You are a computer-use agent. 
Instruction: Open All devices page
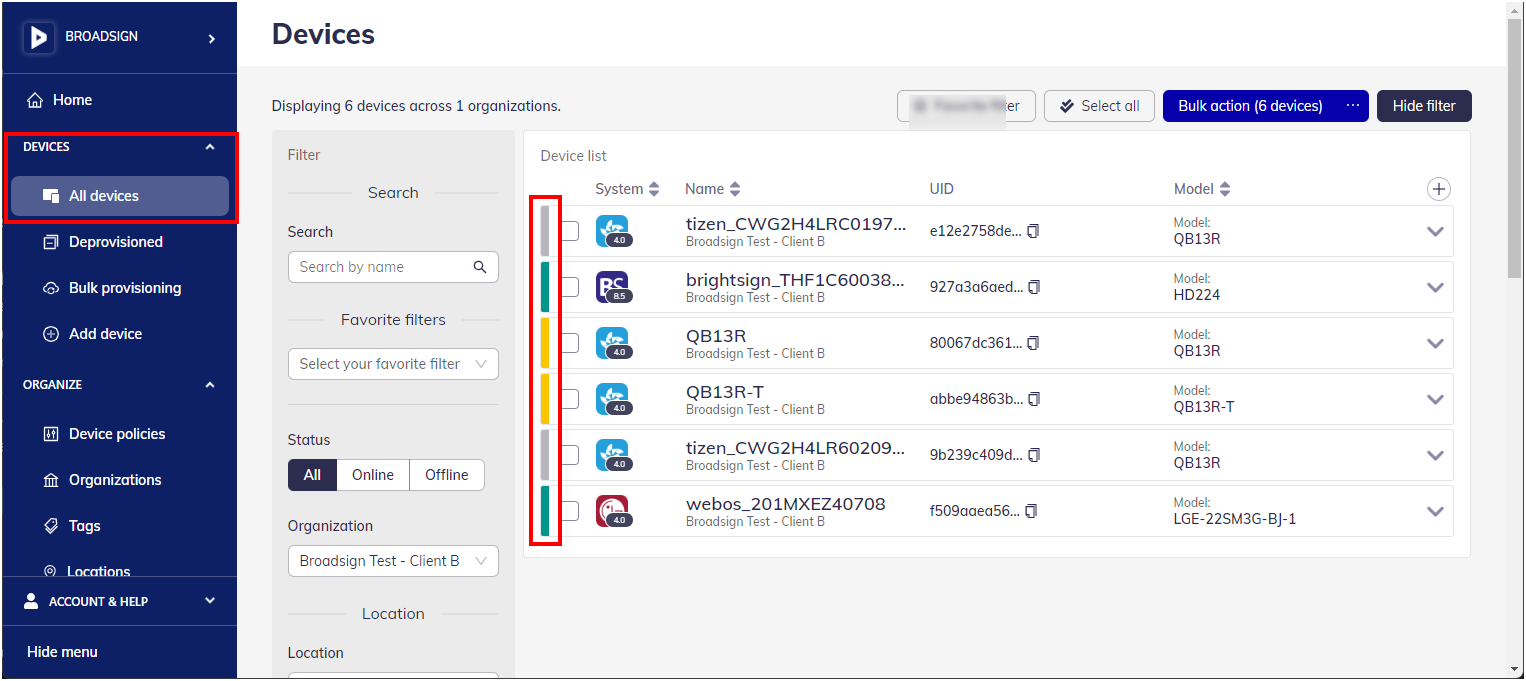(119, 196)
